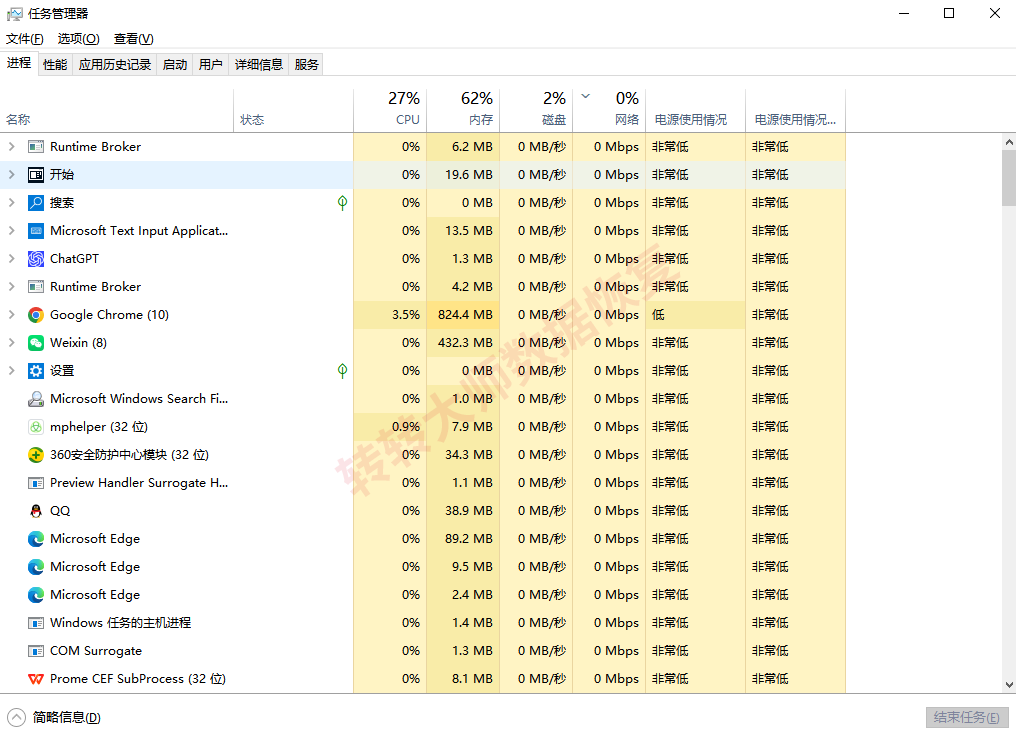Sort processes by 磁盘 column
The width and height of the screenshot is (1016, 739).
pyautogui.click(x=537, y=110)
